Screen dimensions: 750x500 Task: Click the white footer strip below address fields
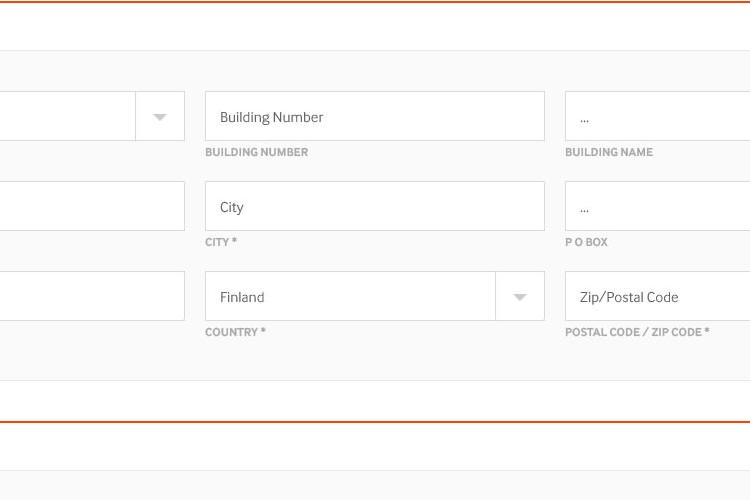[375, 401]
